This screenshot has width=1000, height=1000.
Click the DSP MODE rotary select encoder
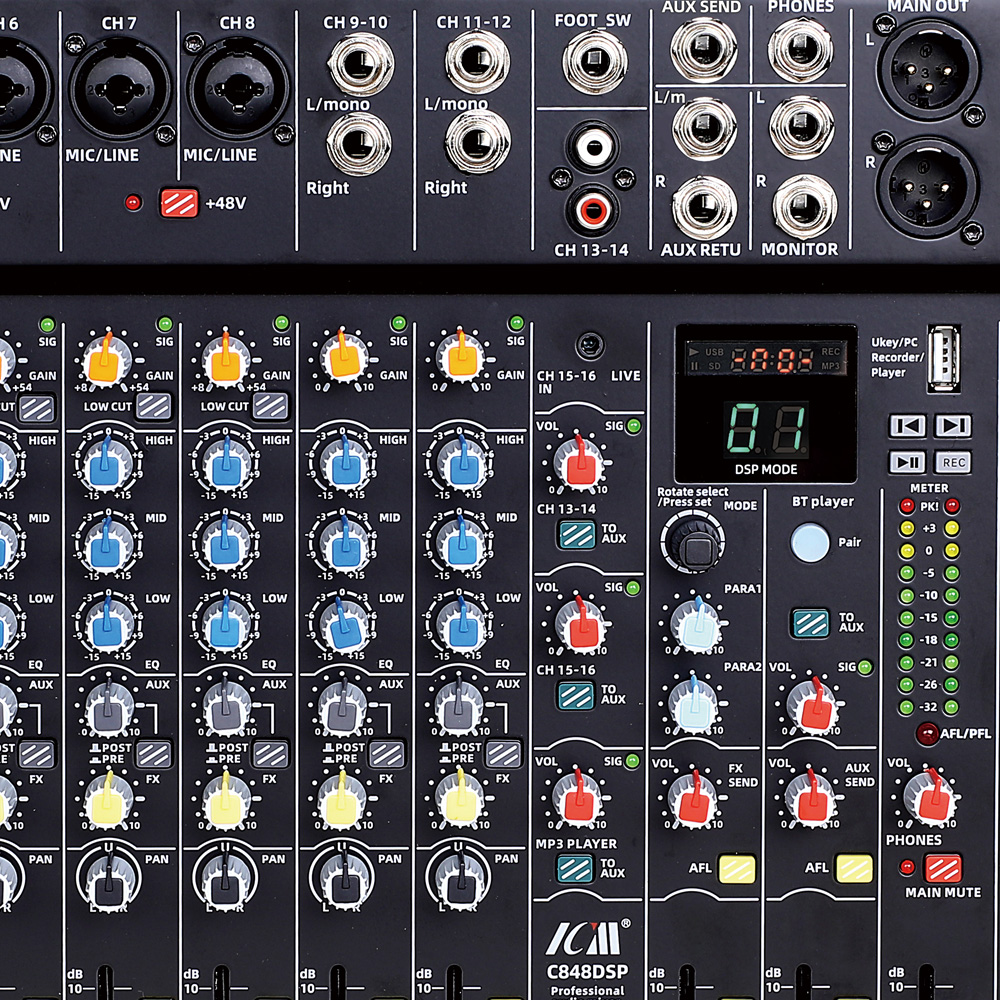(x=693, y=545)
